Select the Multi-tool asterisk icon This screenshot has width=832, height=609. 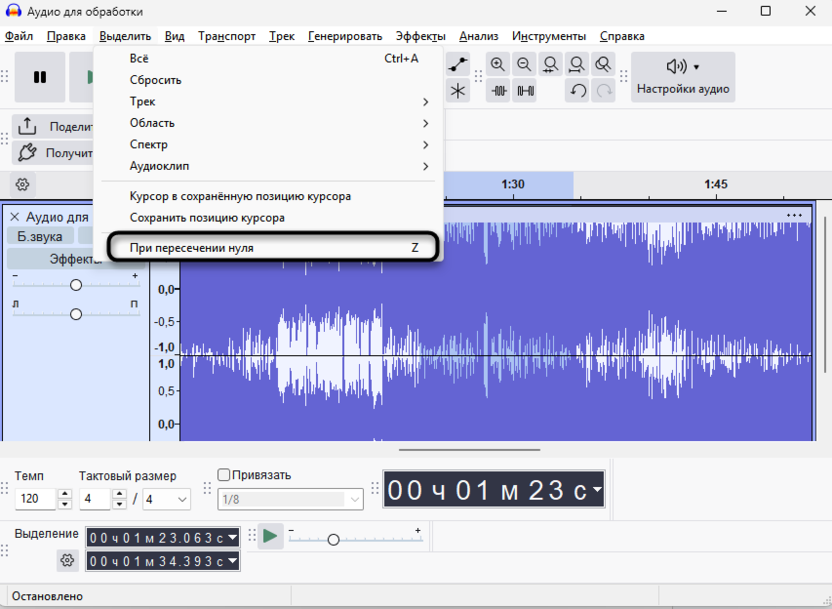click(x=458, y=91)
